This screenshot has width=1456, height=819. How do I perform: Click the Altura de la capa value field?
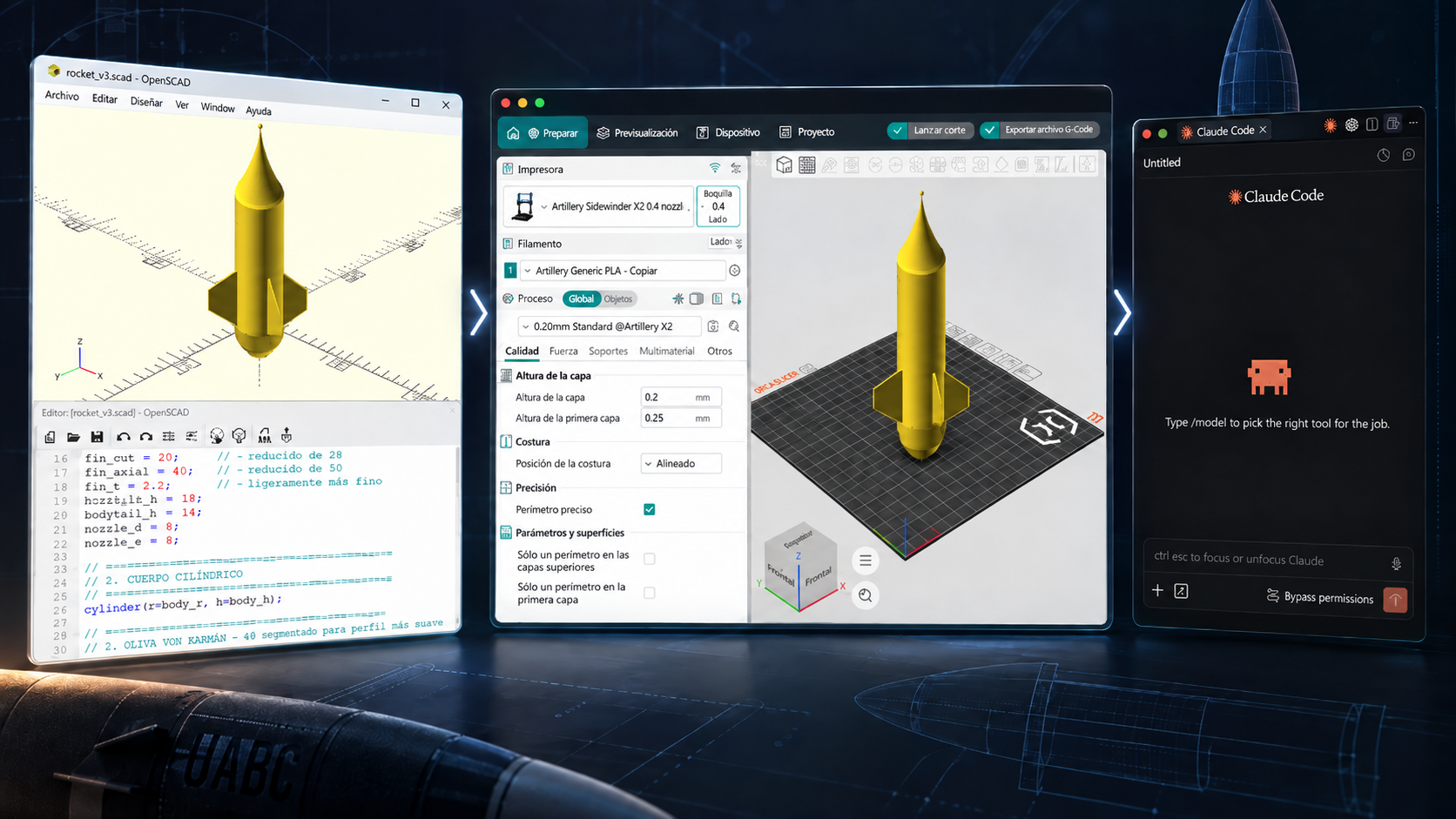[681, 397]
